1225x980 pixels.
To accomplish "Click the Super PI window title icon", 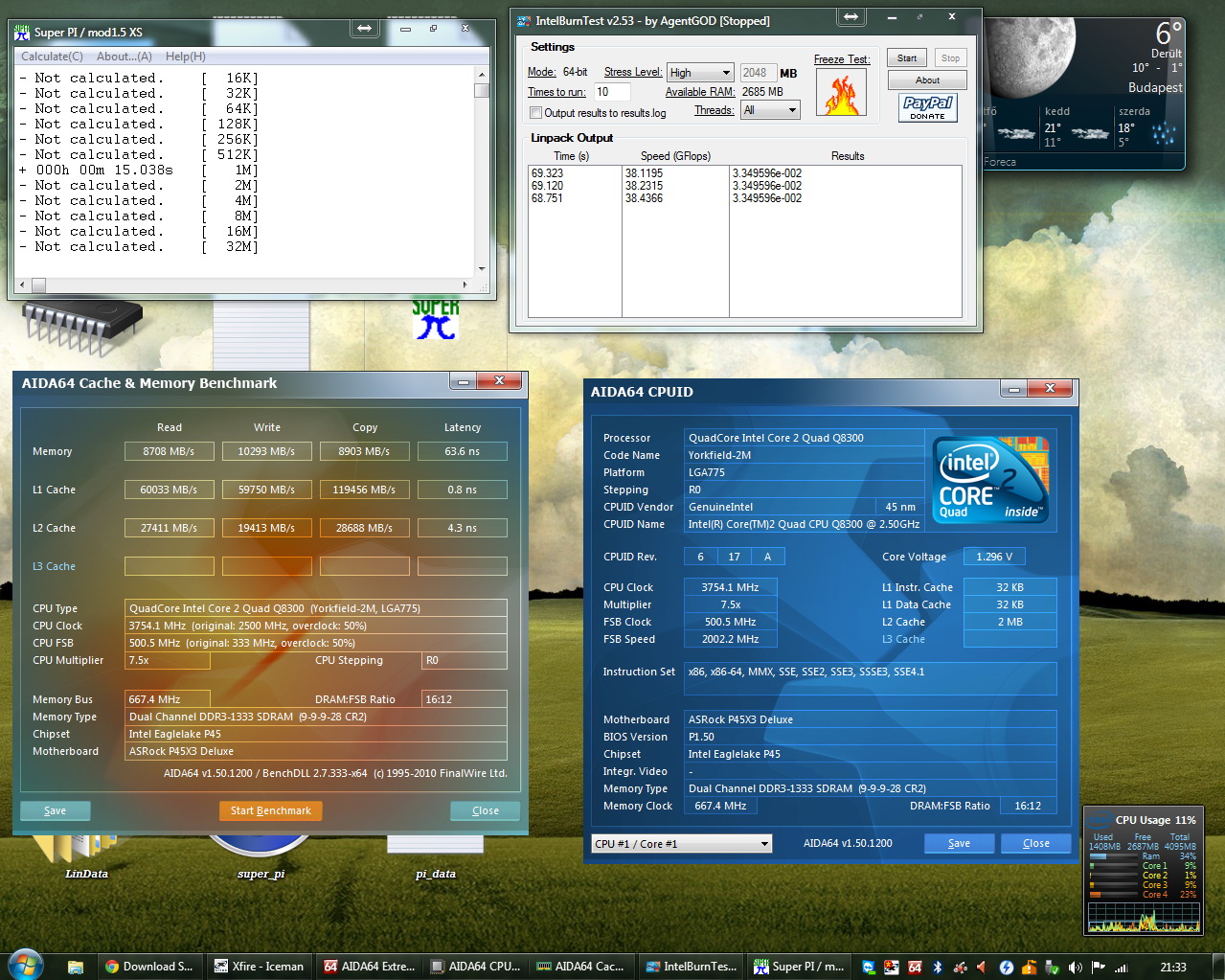I will coord(23,33).
